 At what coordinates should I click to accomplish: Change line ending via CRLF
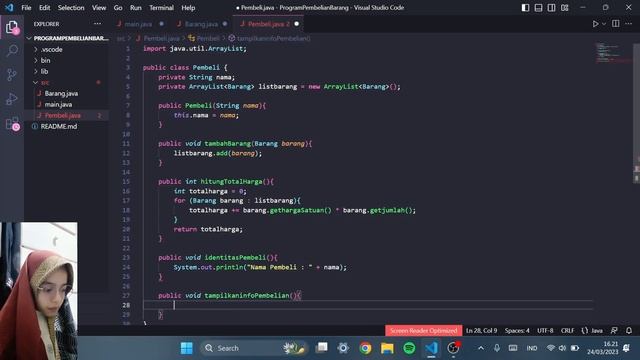[x=567, y=331]
